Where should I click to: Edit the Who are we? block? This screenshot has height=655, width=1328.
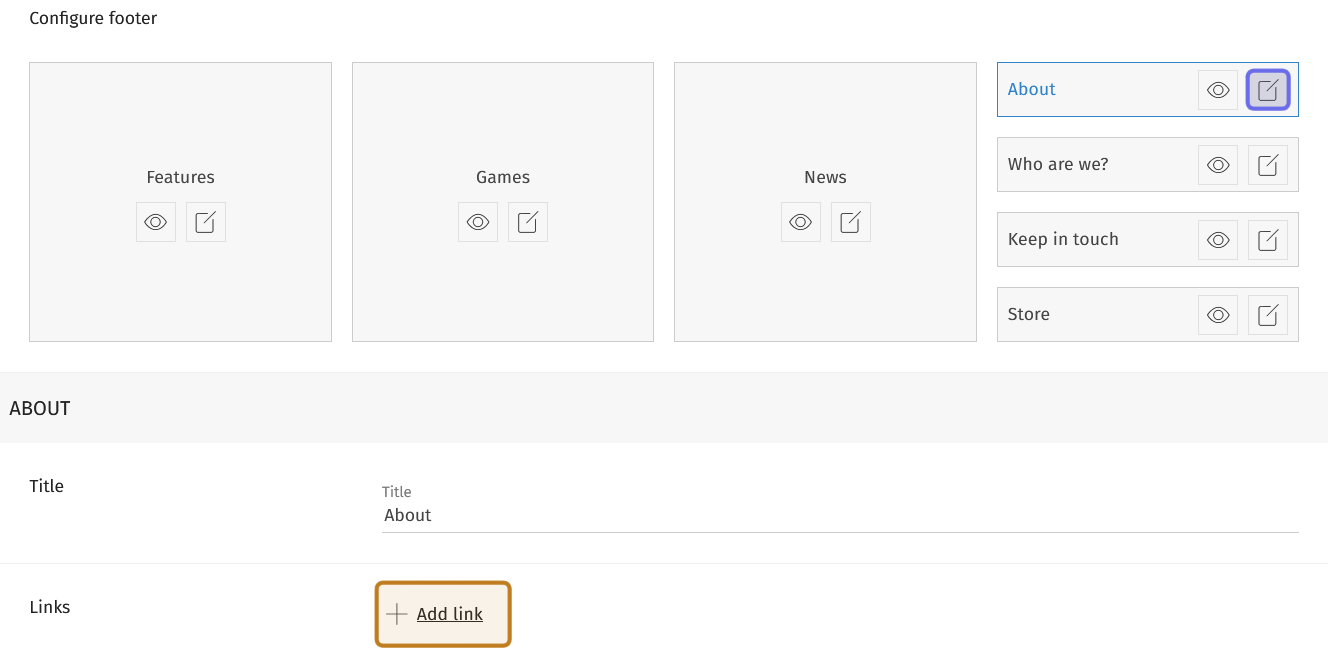(1268, 165)
